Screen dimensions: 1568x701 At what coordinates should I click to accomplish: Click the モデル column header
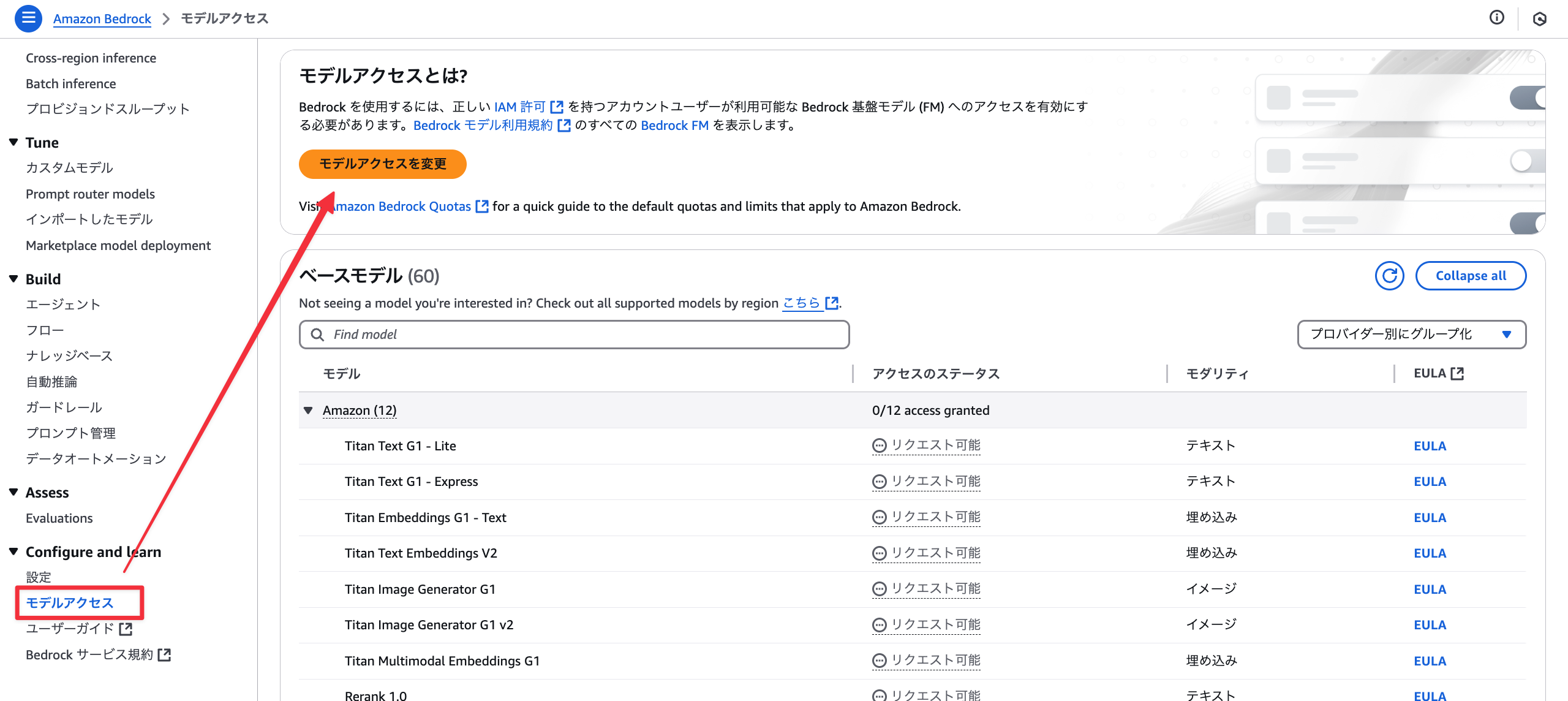pos(341,374)
